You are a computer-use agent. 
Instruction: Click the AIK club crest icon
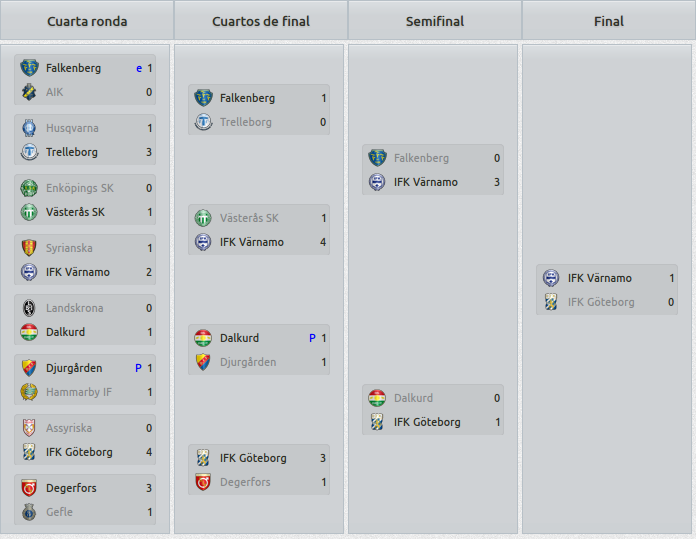pos(29,92)
